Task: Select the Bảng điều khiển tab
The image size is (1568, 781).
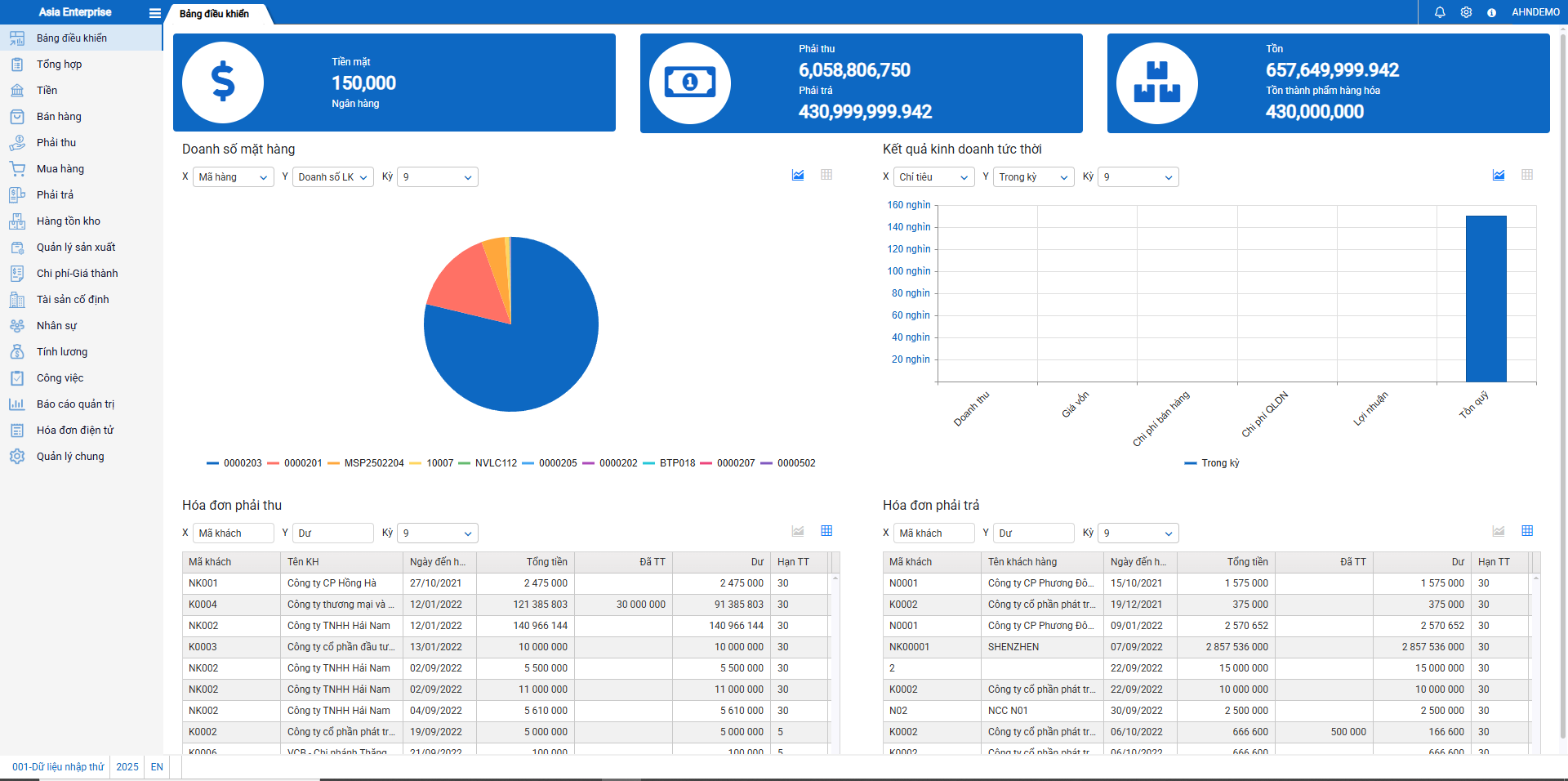Action: coord(214,14)
